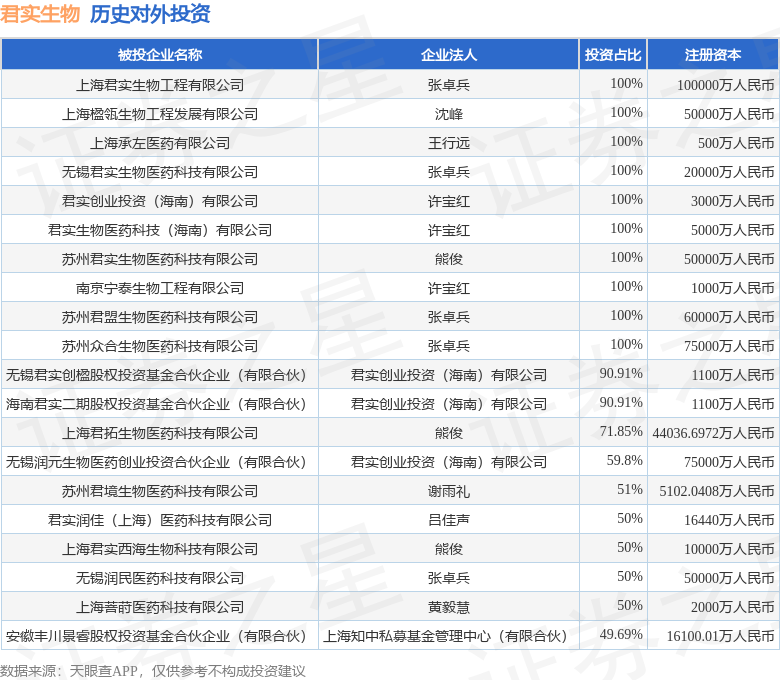
Task: Select 苏州君境生物医药科技有限公司 name
Action: (x=160, y=491)
